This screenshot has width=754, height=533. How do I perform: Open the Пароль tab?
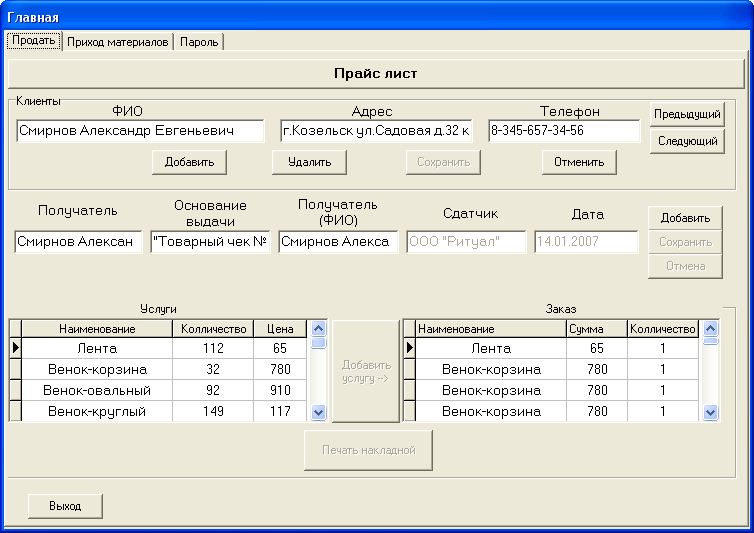[x=200, y=41]
